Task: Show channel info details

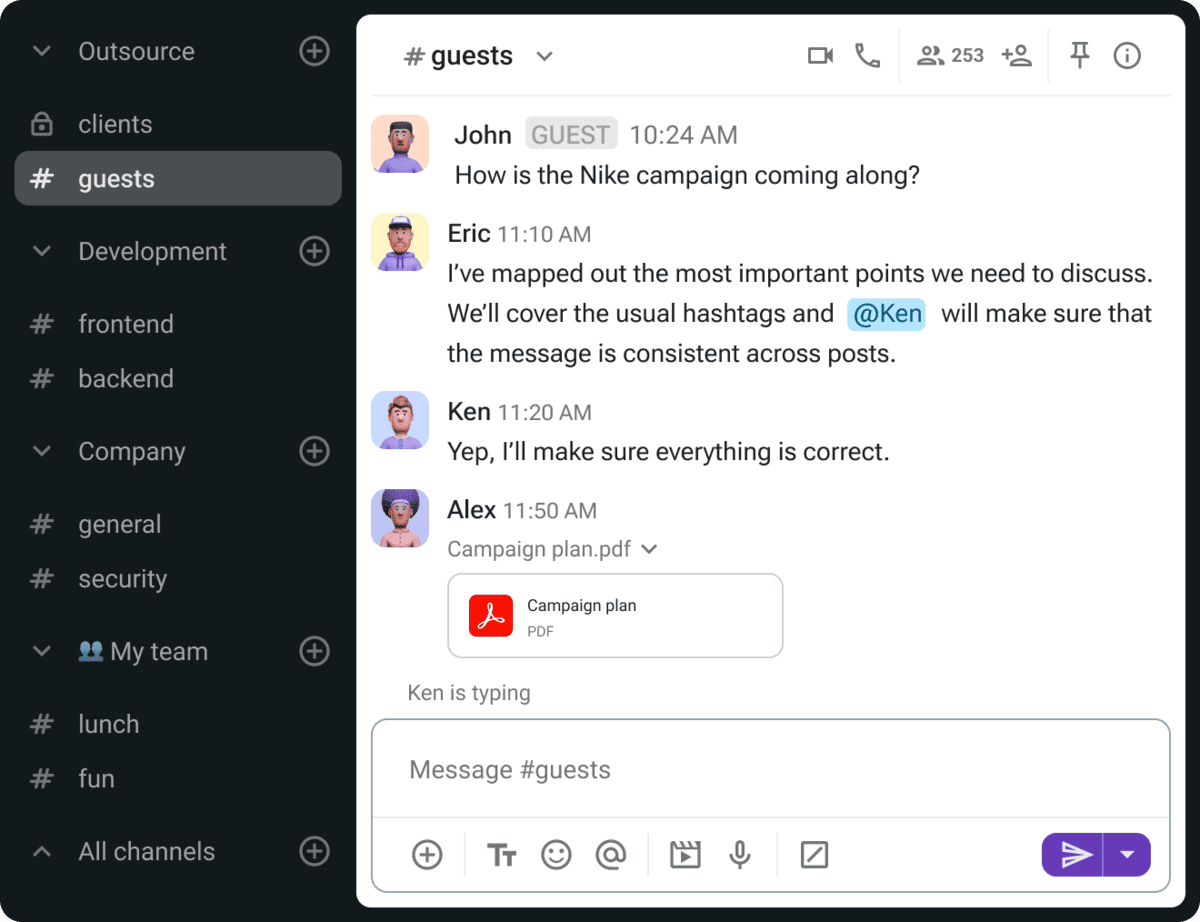Action: tap(1127, 56)
